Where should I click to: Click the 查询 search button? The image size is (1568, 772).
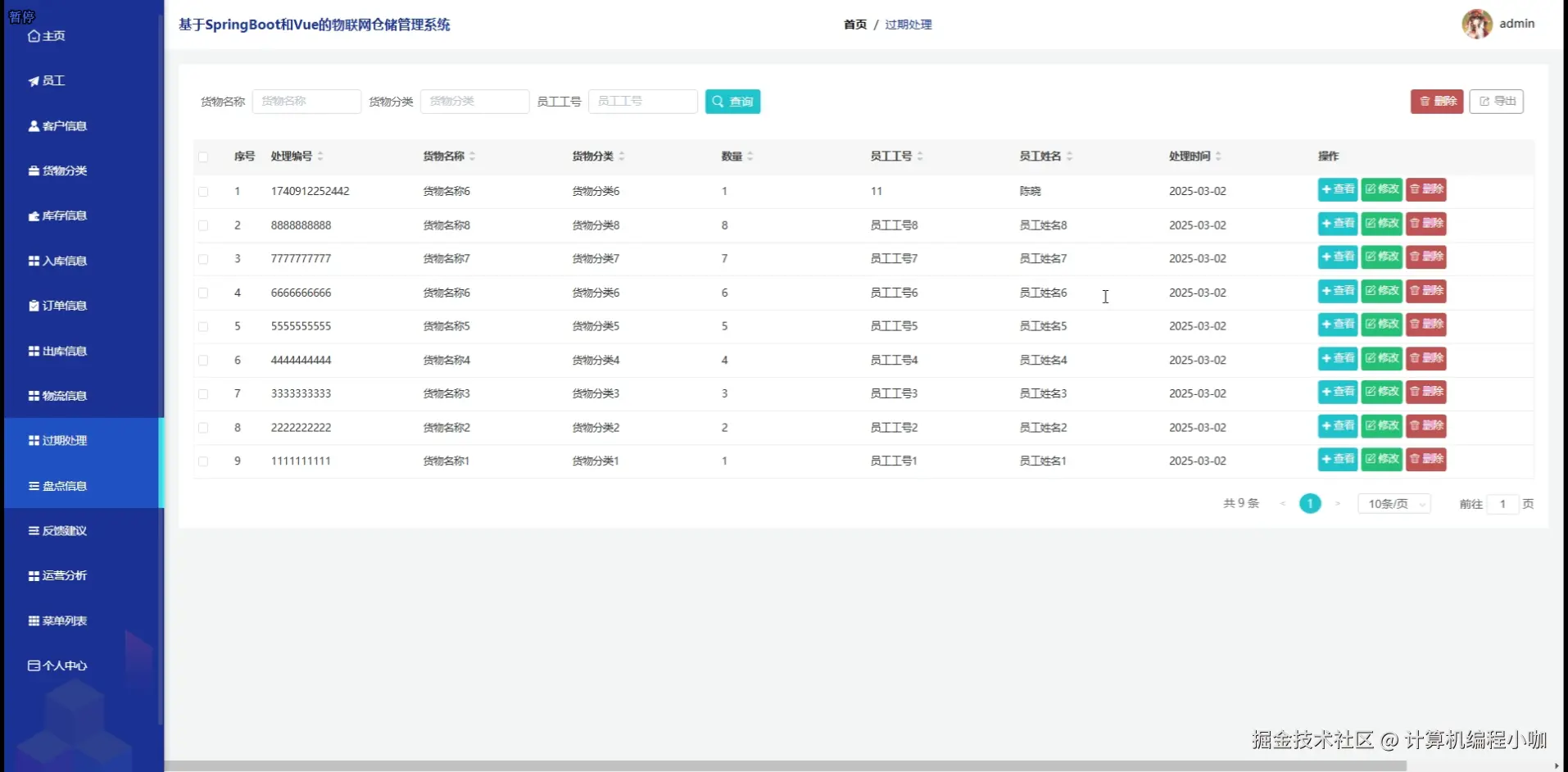click(x=732, y=102)
